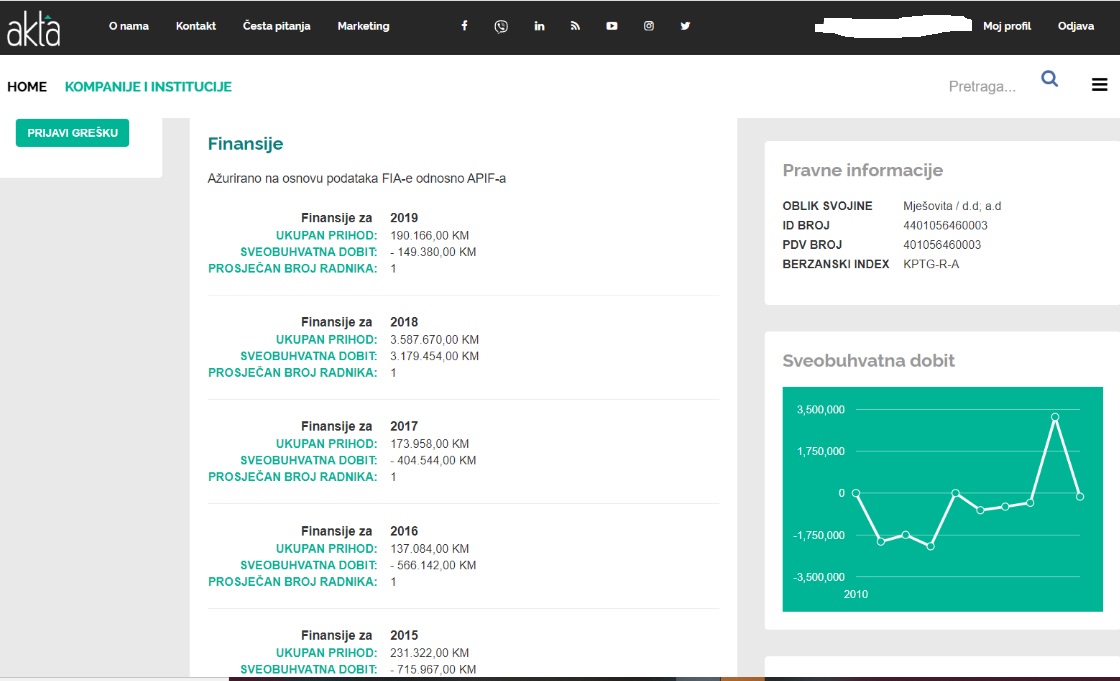Viewport: 1120px width, 681px height.
Task: Click the Instagram icon
Action: pos(649,26)
